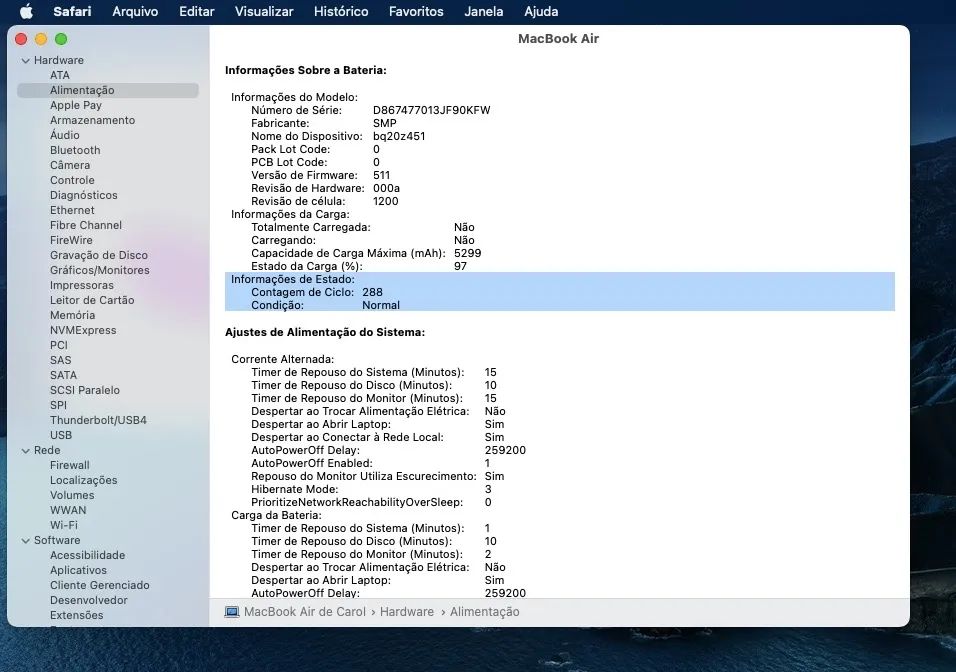This screenshot has width=956, height=672.
Task: Open the Arquivo menu
Action: [135, 12]
